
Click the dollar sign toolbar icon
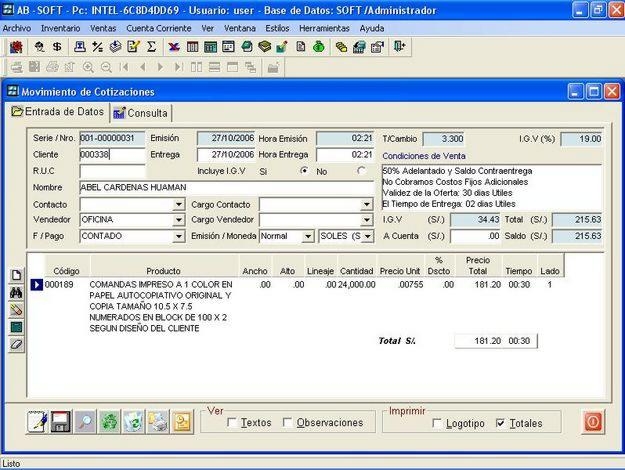(x=57, y=47)
